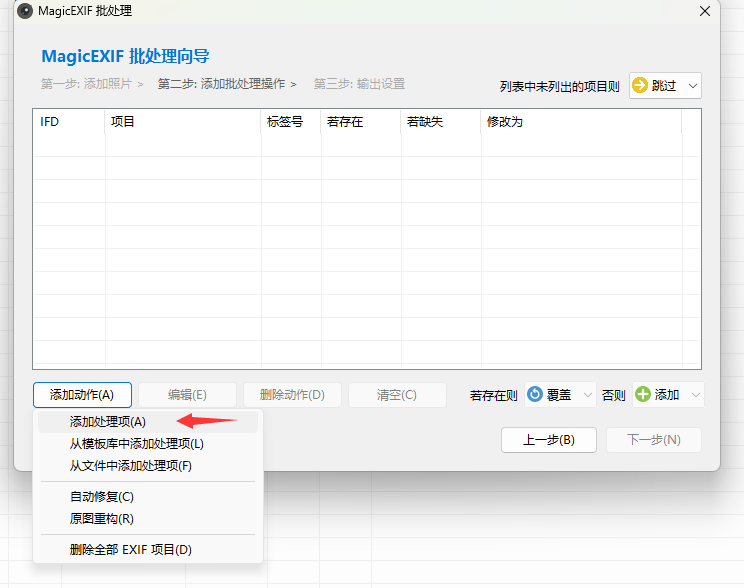Click the 清空(C) button
Screen dimensions: 744x588
click(x=397, y=395)
